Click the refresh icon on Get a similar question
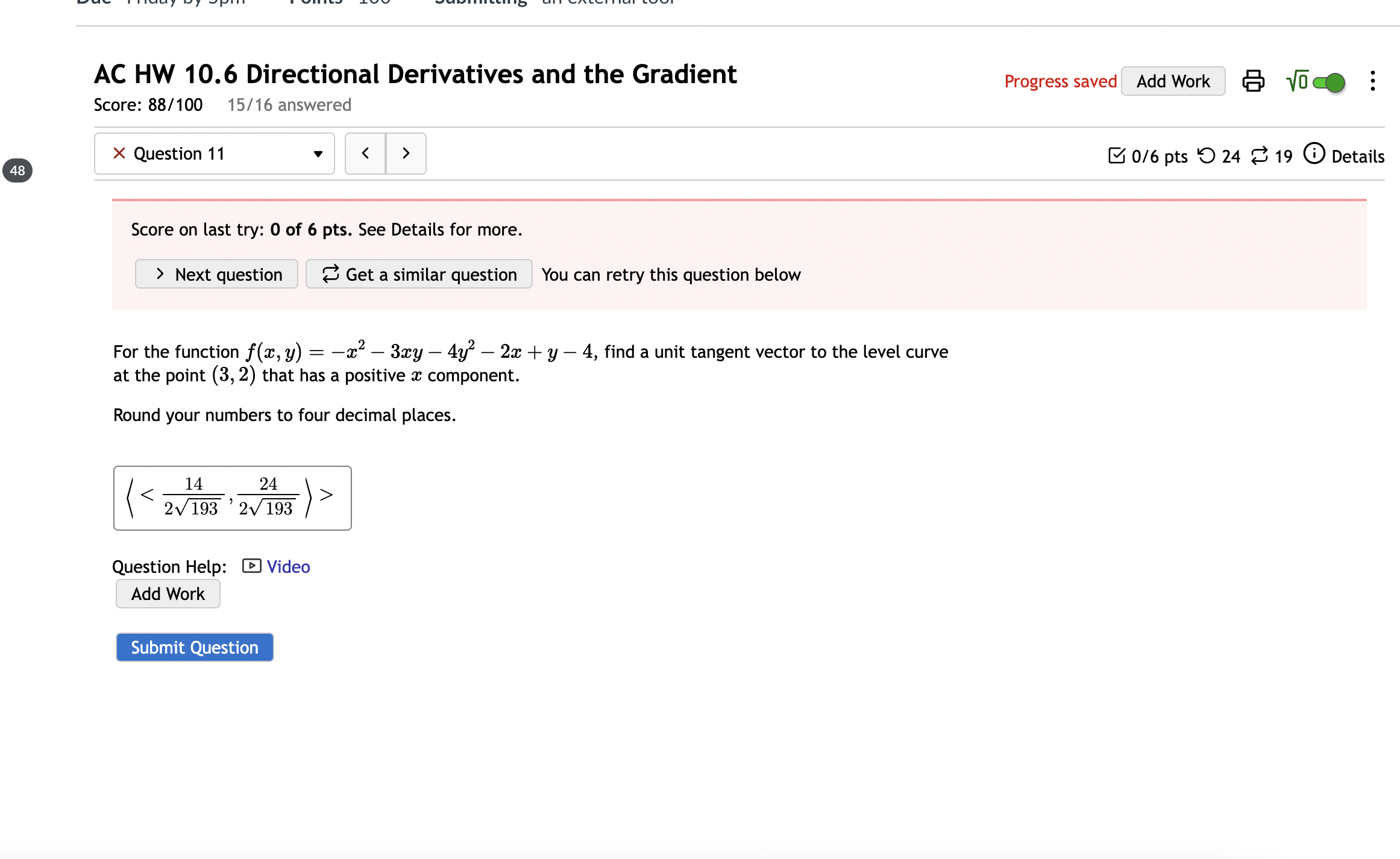 [329, 274]
